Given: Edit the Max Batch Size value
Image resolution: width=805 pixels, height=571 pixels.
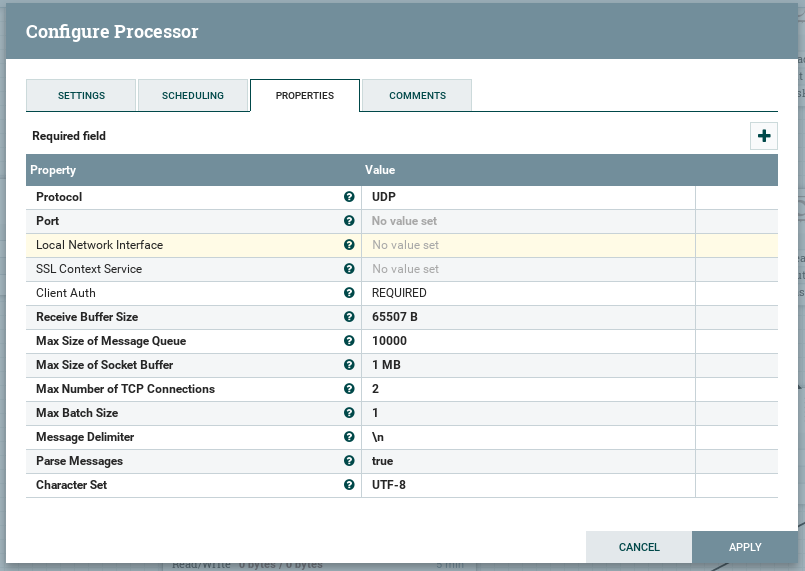Looking at the screenshot, I should point(528,413).
